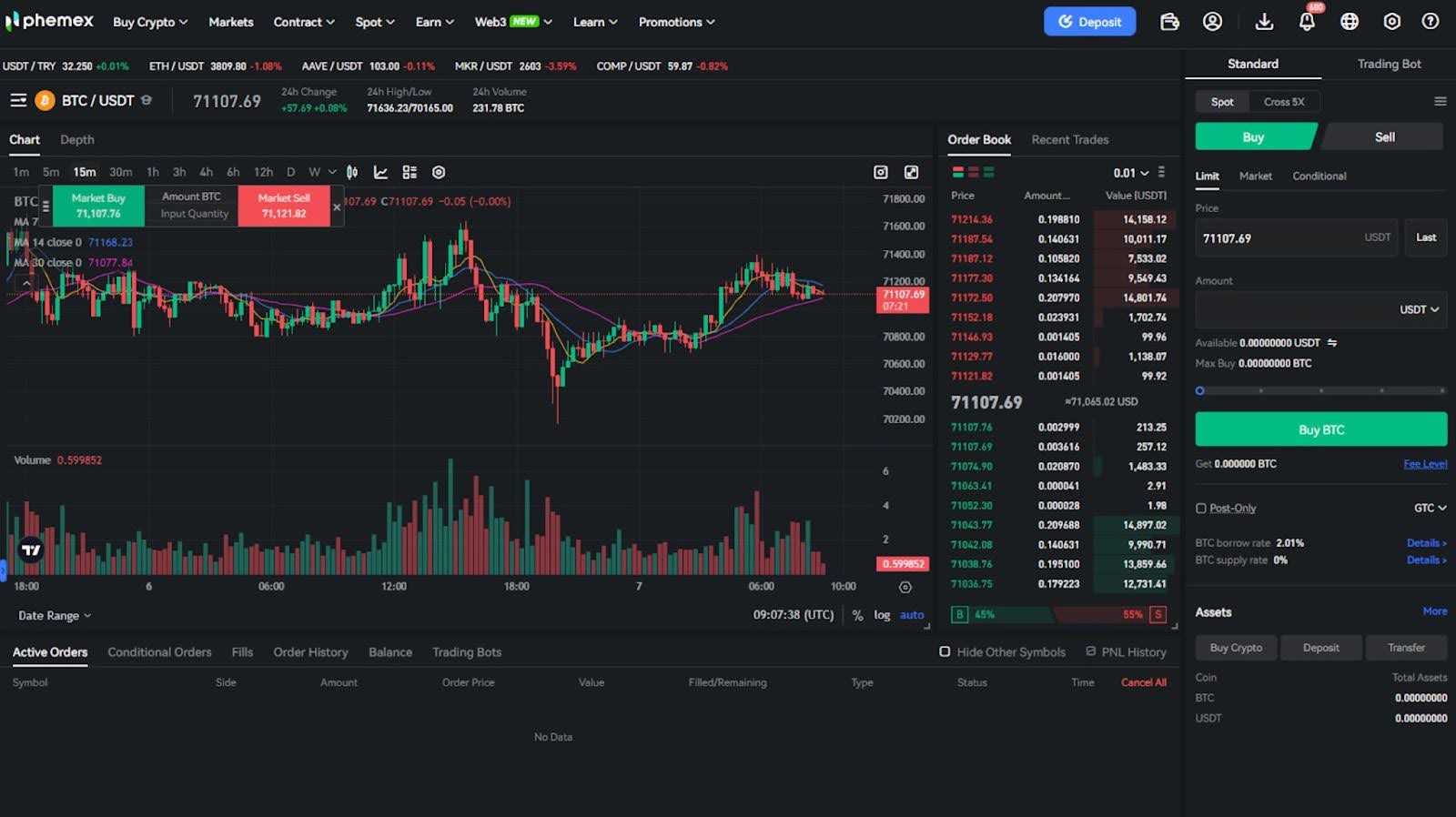The width and height of the screenshot is (1456, 817).
Task: Close the quick Market Buy/Sell widget
Action: click(x=337, y=207)
